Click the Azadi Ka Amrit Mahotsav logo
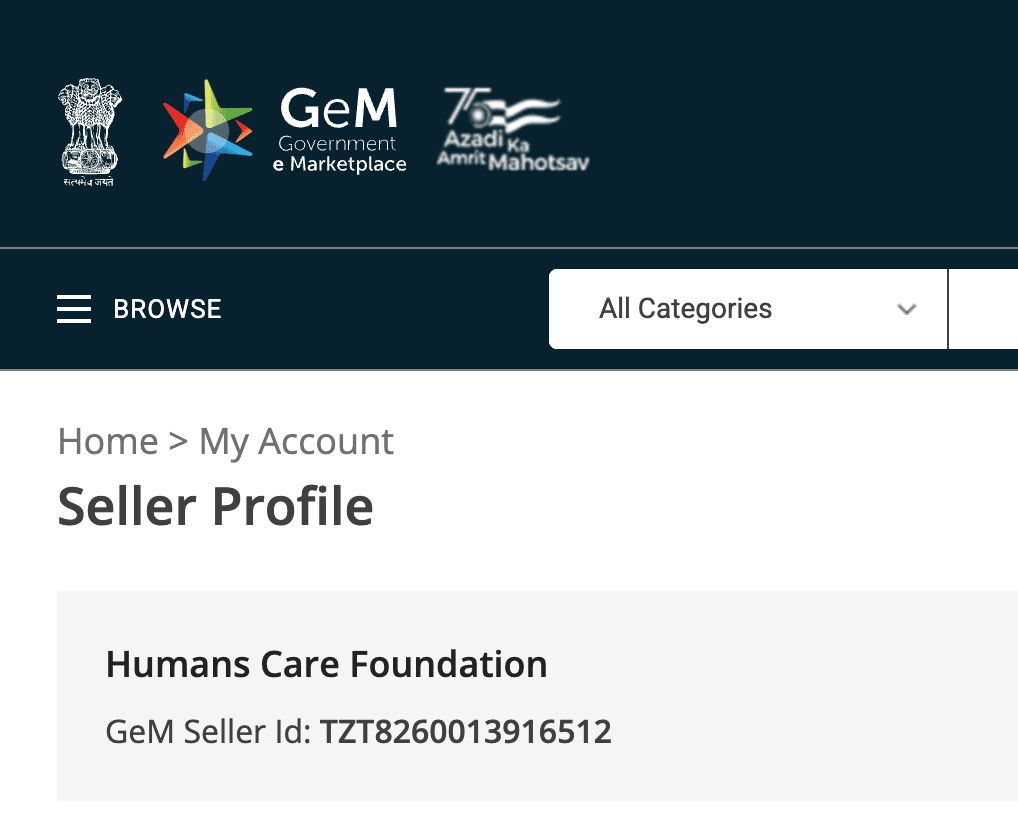This screenshot has height=814, width=1018. [512, 128]
